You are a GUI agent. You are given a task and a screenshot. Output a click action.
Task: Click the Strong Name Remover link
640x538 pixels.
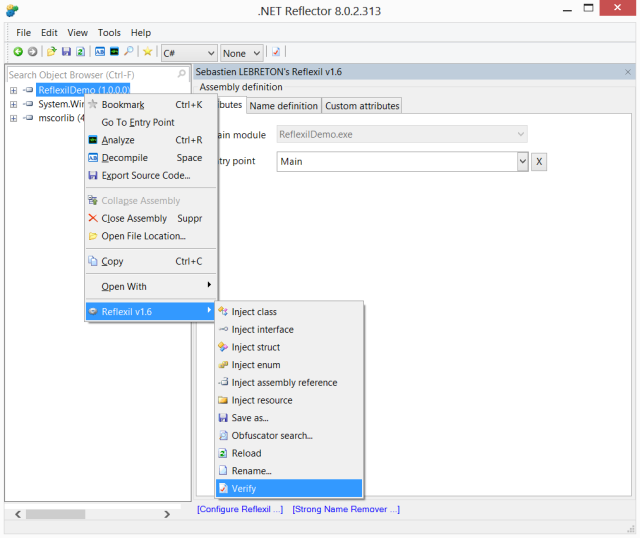pyautogui.click(x=346, y=509)
